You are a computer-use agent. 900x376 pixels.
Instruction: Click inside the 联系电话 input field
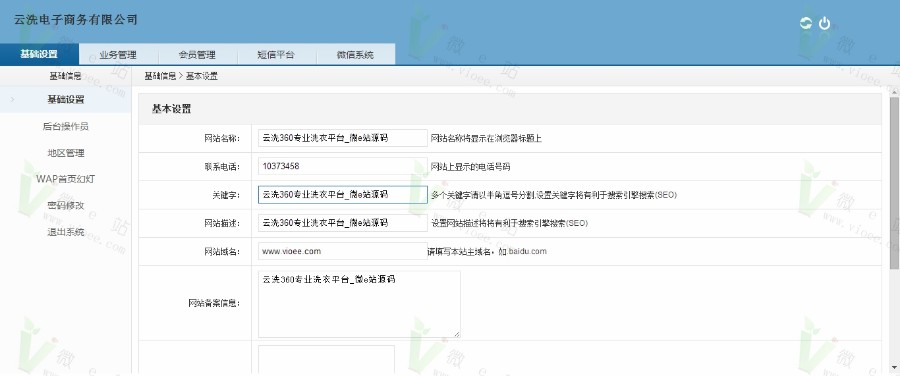pyautogui.click(x=343, y=166)
